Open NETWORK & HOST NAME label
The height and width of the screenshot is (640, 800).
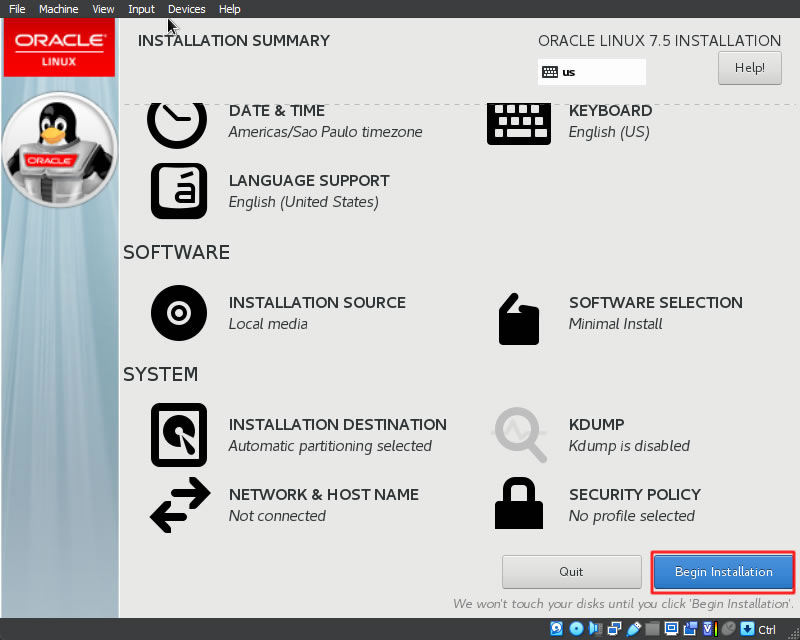pos(324,495)
